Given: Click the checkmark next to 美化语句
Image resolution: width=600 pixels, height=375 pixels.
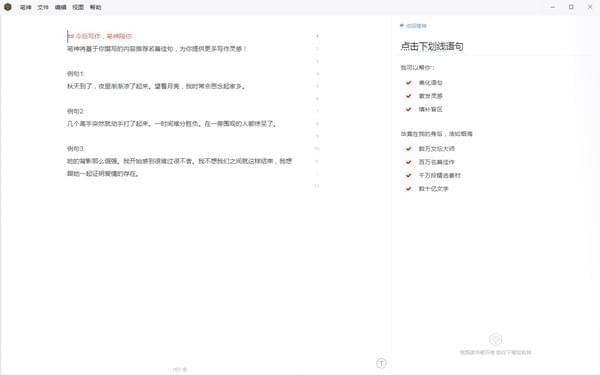Looking at the screenshot, I should tap(409, 83).
